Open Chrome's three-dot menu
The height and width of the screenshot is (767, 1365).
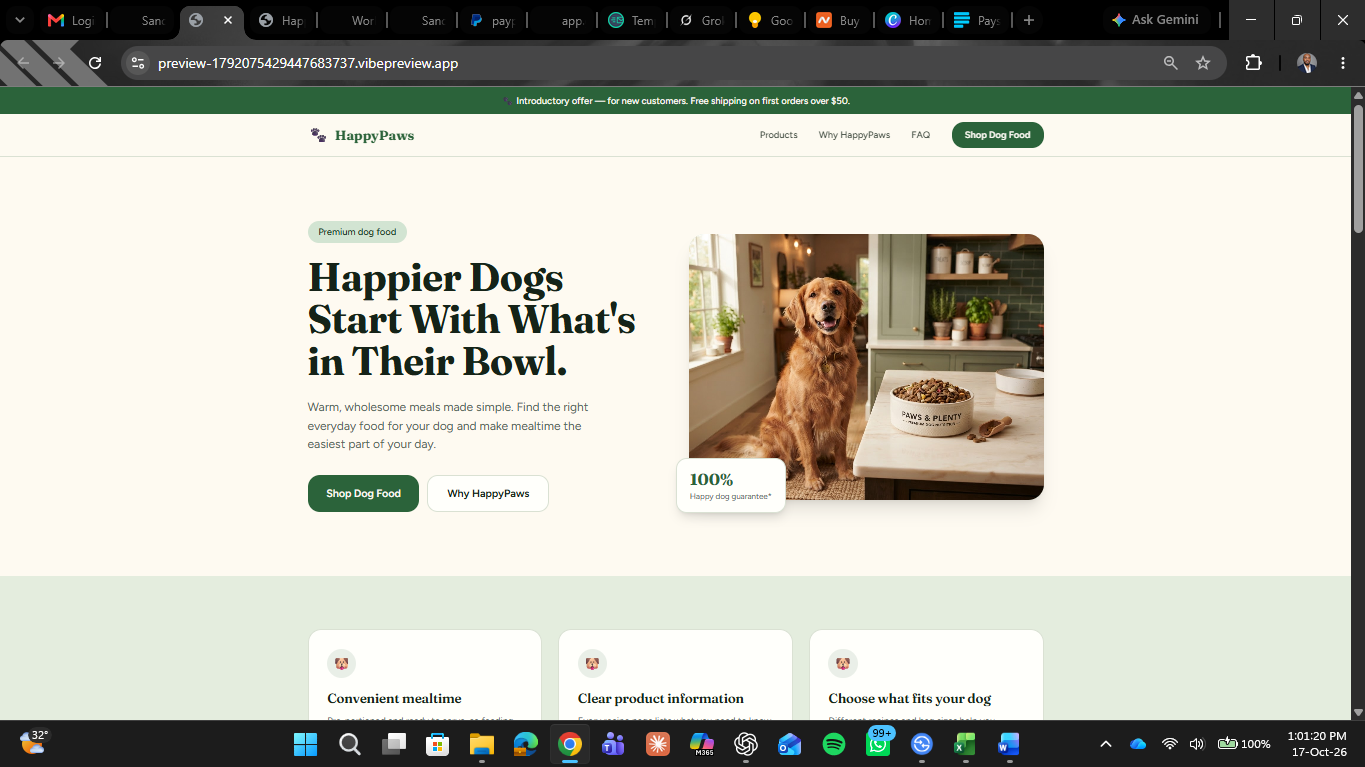(x=1343, y=63)
